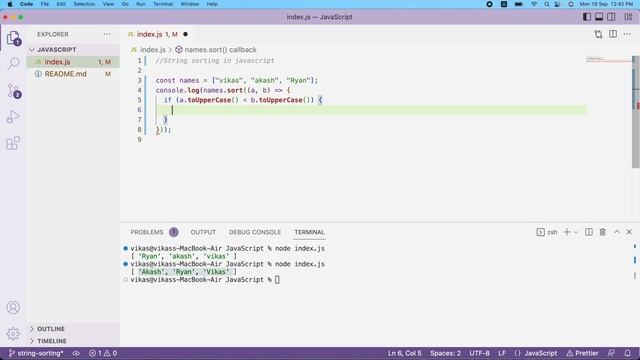640x360 pixels.
Task: Click the unsaved dot on index.js tab
Action: (185, 34)
